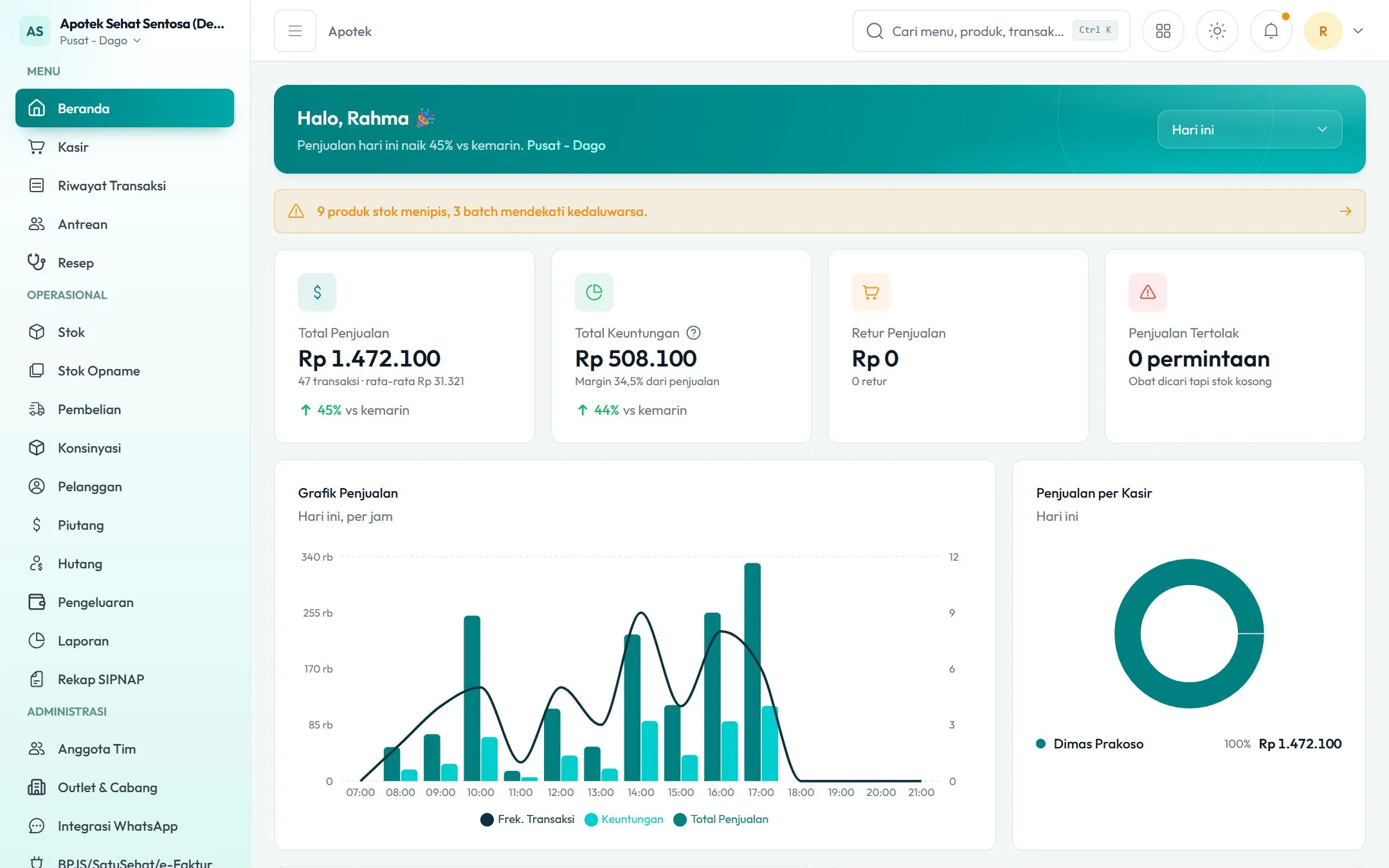Click the user avatar R
The width and height of the screenshot is (1389, 868).
point(1323,31)
